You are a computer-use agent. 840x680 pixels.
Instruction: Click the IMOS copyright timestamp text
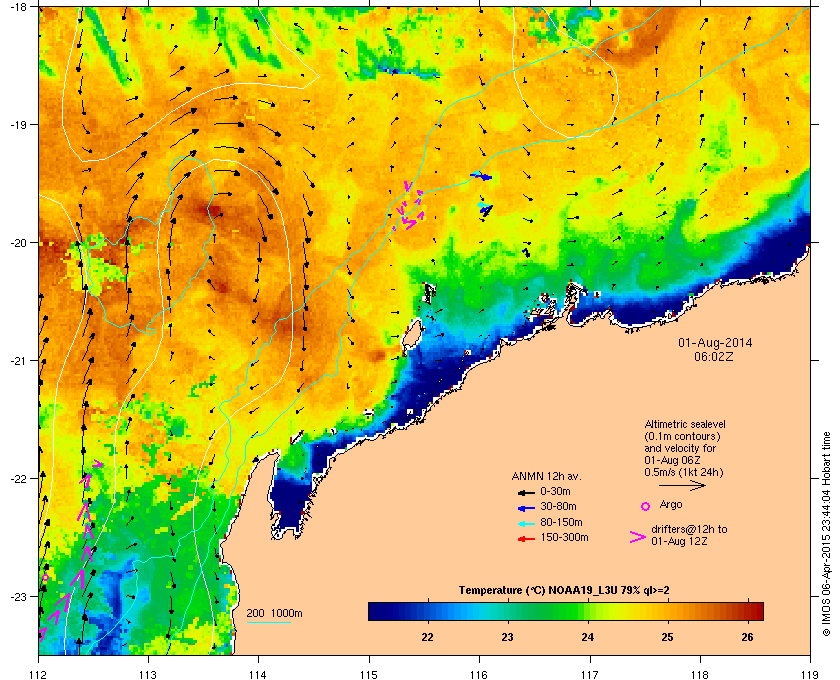pyautogui.click(x=826, y=534)
